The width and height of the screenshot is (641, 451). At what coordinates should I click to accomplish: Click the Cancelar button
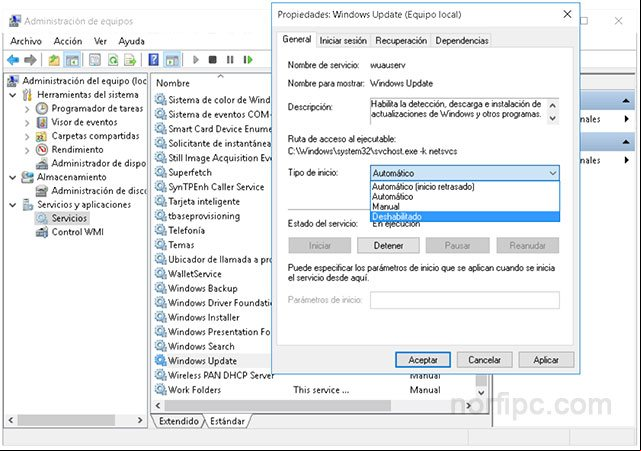click(x=484, y=360)
